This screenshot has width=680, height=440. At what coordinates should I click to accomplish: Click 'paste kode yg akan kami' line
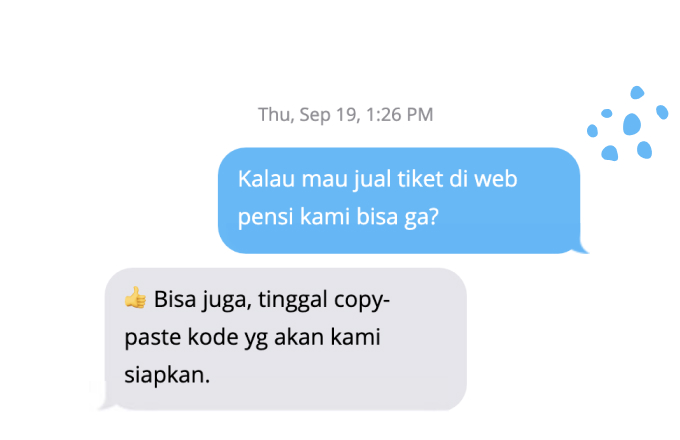pyautogui.click(x=252, y=337)
